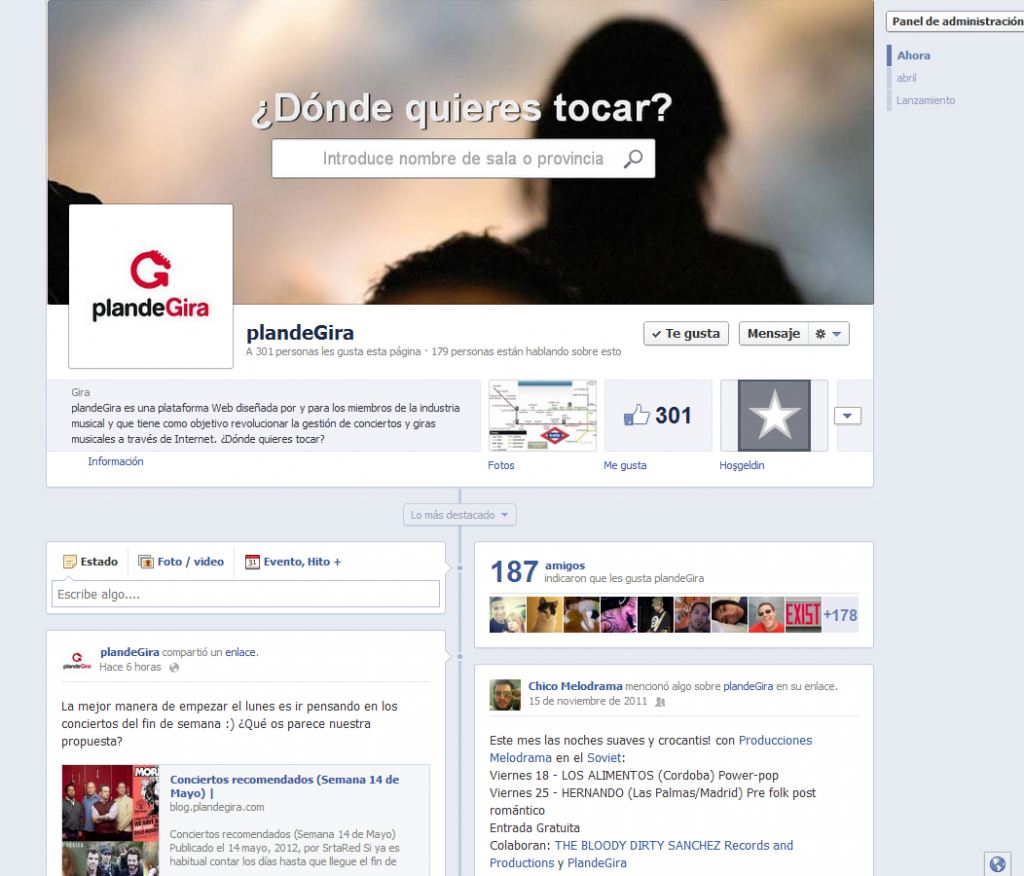Click the Me gusta label link
Viewport: 1024px width, 876px height.
pos(625,465)
